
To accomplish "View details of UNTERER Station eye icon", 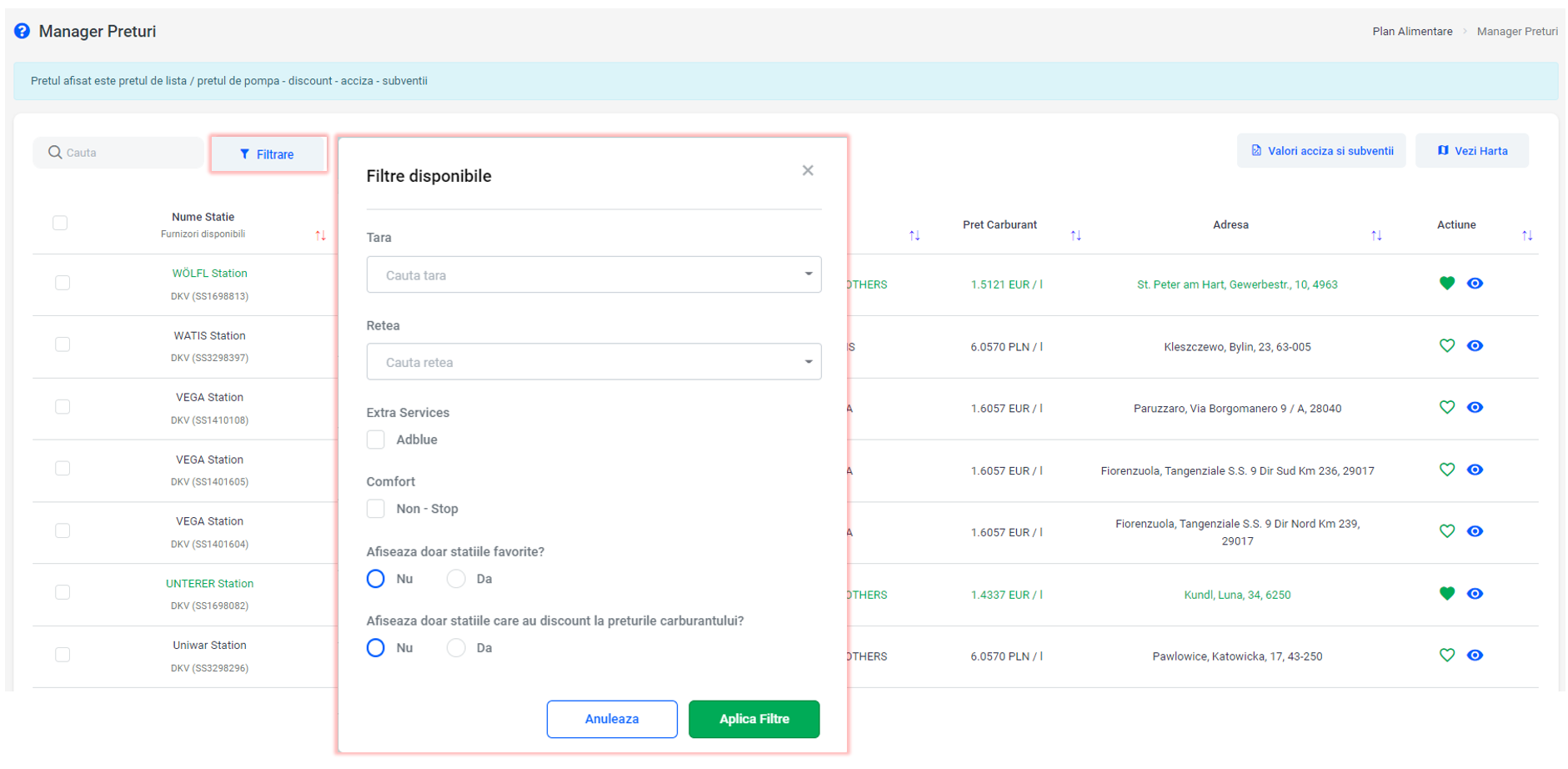I will pyautogui.click(x=1475, y=594).
